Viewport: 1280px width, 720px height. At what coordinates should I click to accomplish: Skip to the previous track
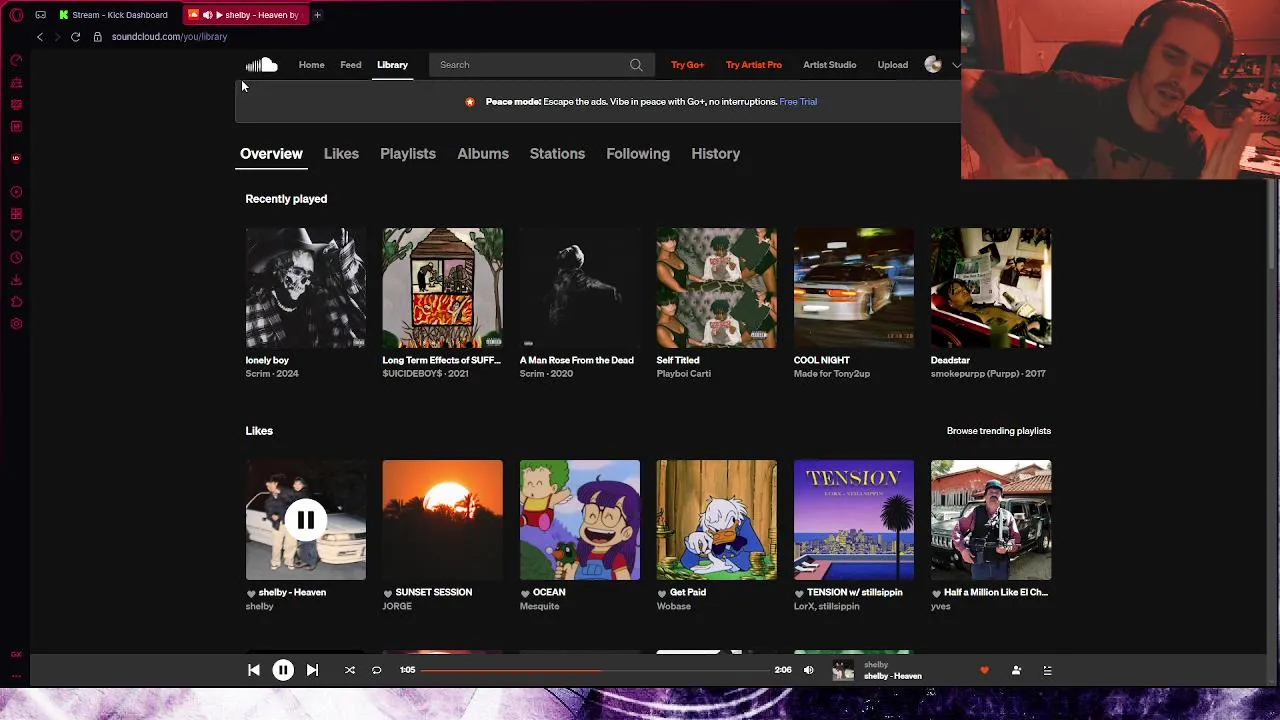[254, 670]
